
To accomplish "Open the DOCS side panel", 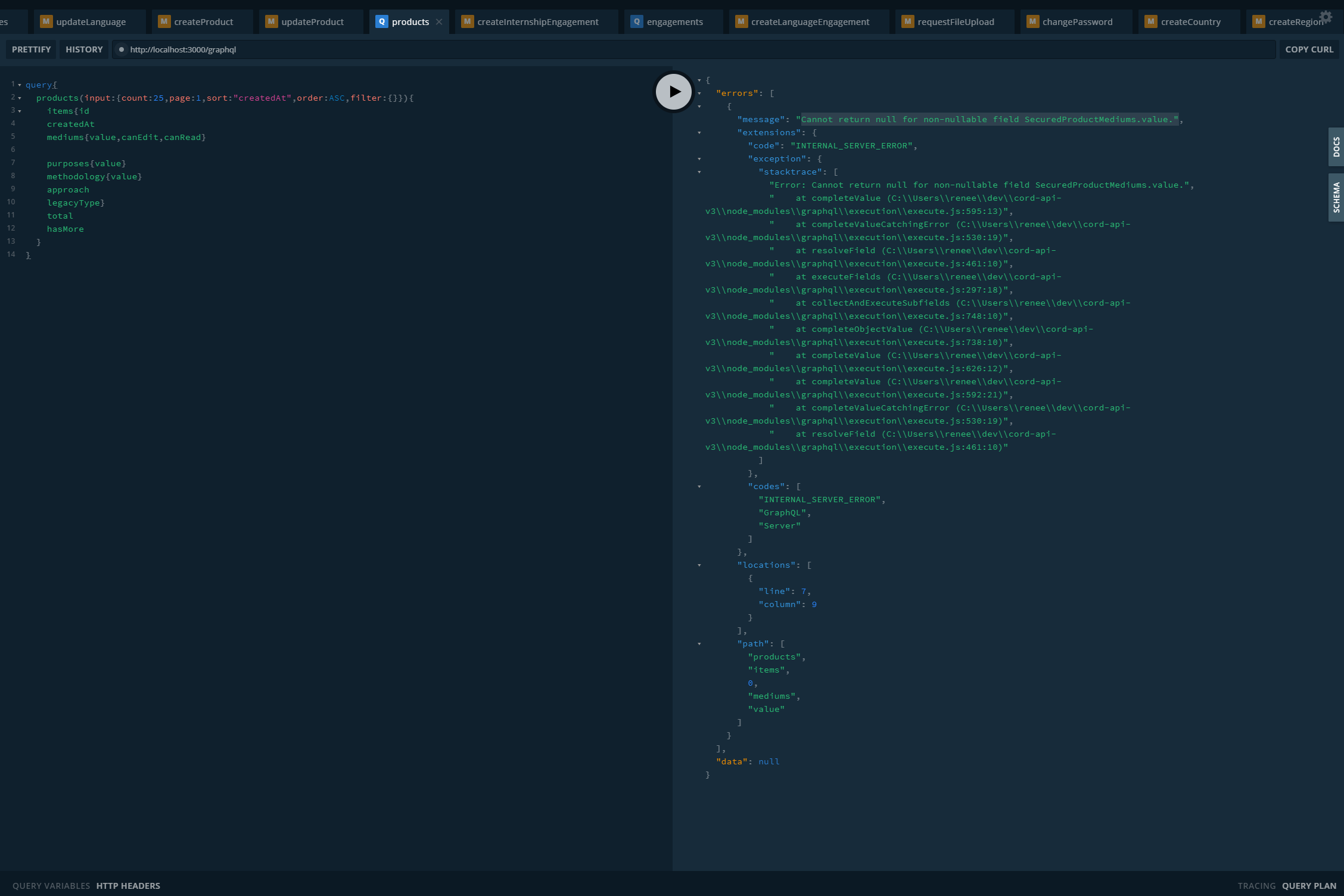I will point(1336,147).
